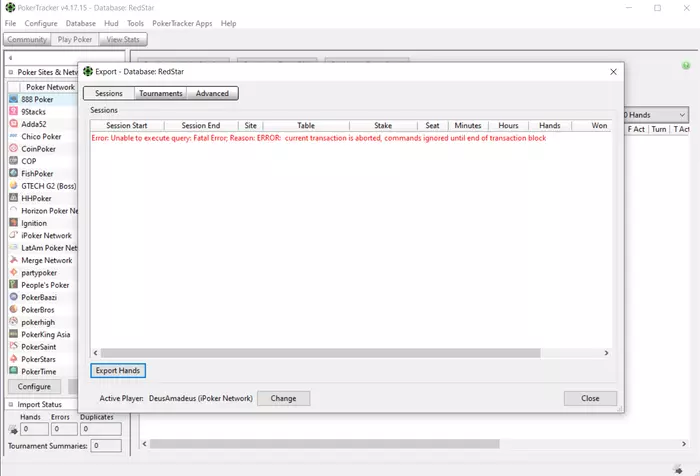Click the Configure button under poker sites
The image size is (700, 476).
[34, 386]
